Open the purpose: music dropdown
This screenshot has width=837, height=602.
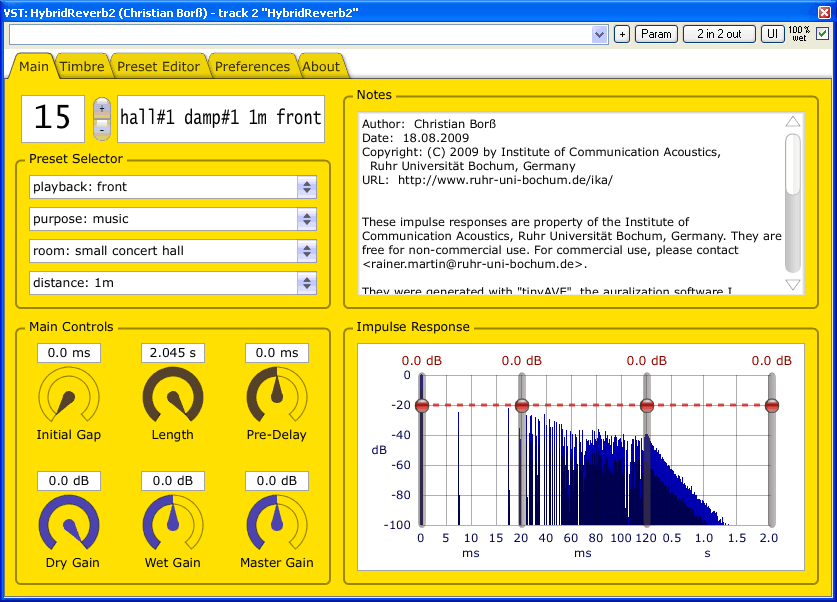(308, 219)
